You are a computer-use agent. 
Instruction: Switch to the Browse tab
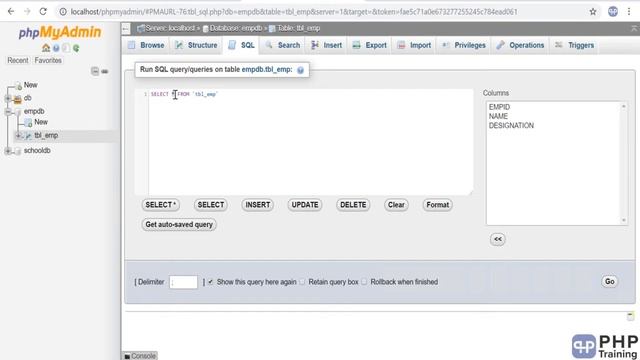pyautogui.click(x=146, y=45)
